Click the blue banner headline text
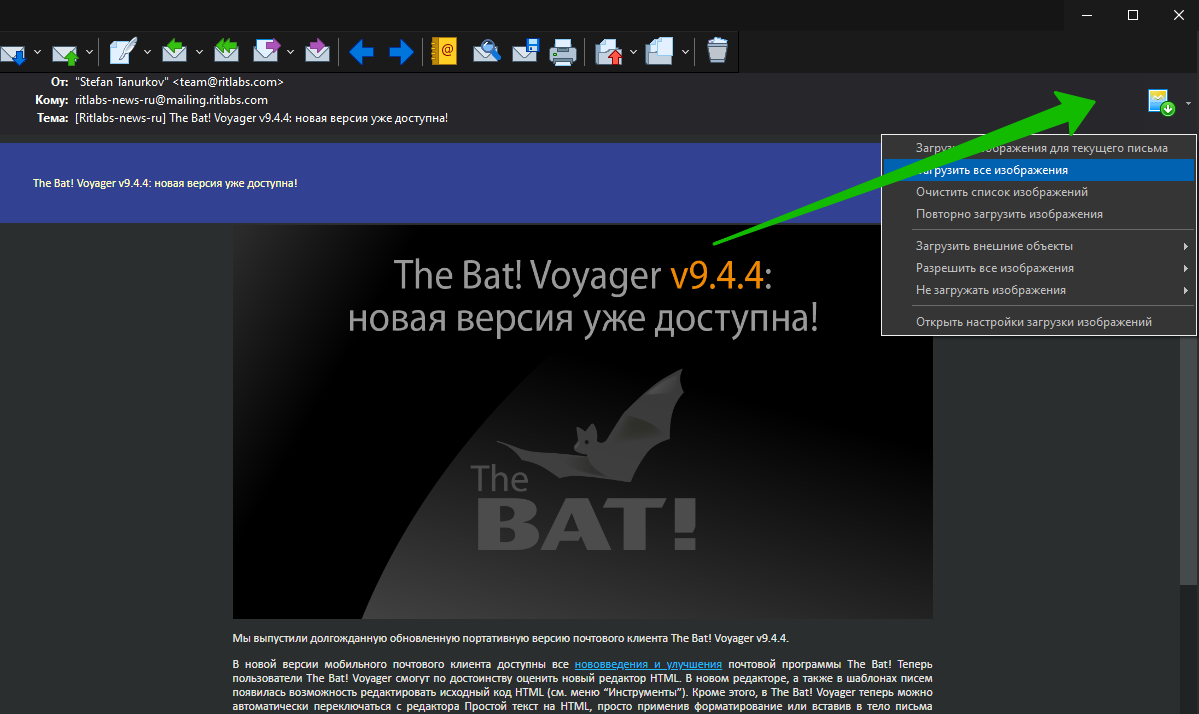 coord(165,183)
